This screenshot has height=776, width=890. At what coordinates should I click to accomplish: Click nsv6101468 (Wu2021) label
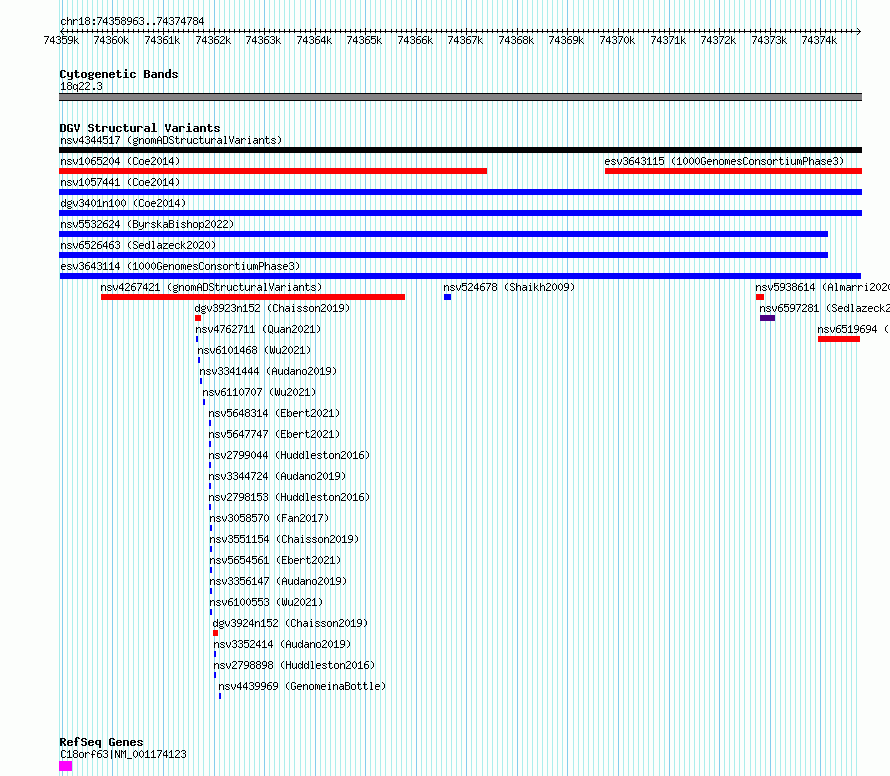point(254,350)
